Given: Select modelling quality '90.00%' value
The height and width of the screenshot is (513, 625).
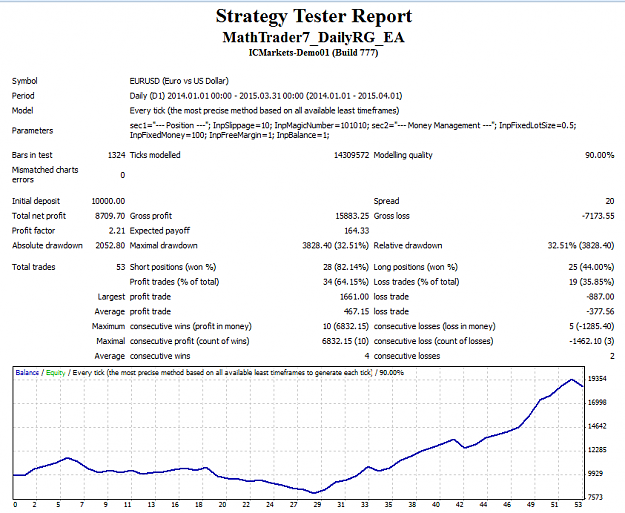Looking at the screenshot, I should click(x=599, y=155).
